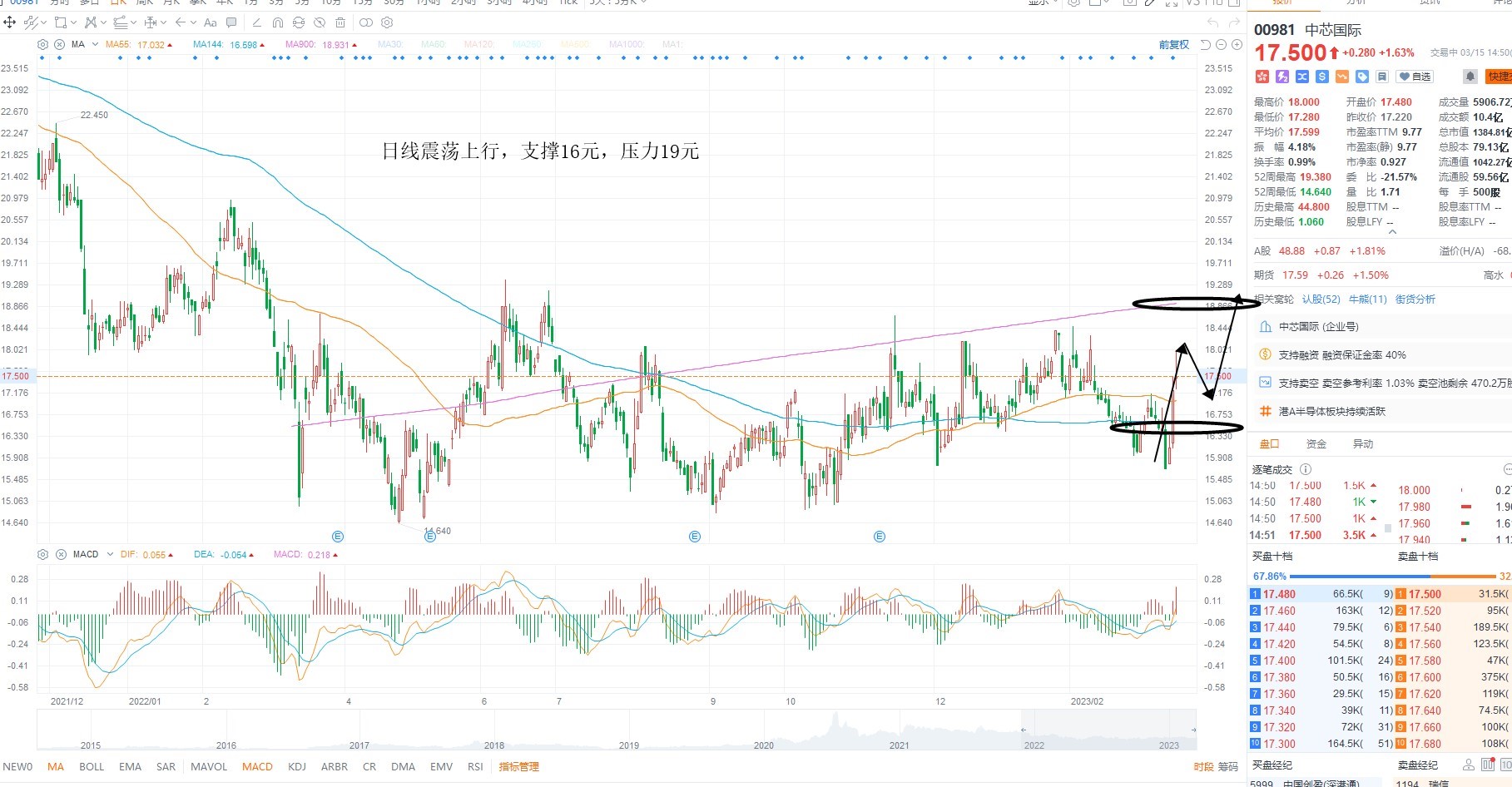Add stock to 自选 watchlist
This screenshot has height=787, width=1512.
tap(1415, 77)
